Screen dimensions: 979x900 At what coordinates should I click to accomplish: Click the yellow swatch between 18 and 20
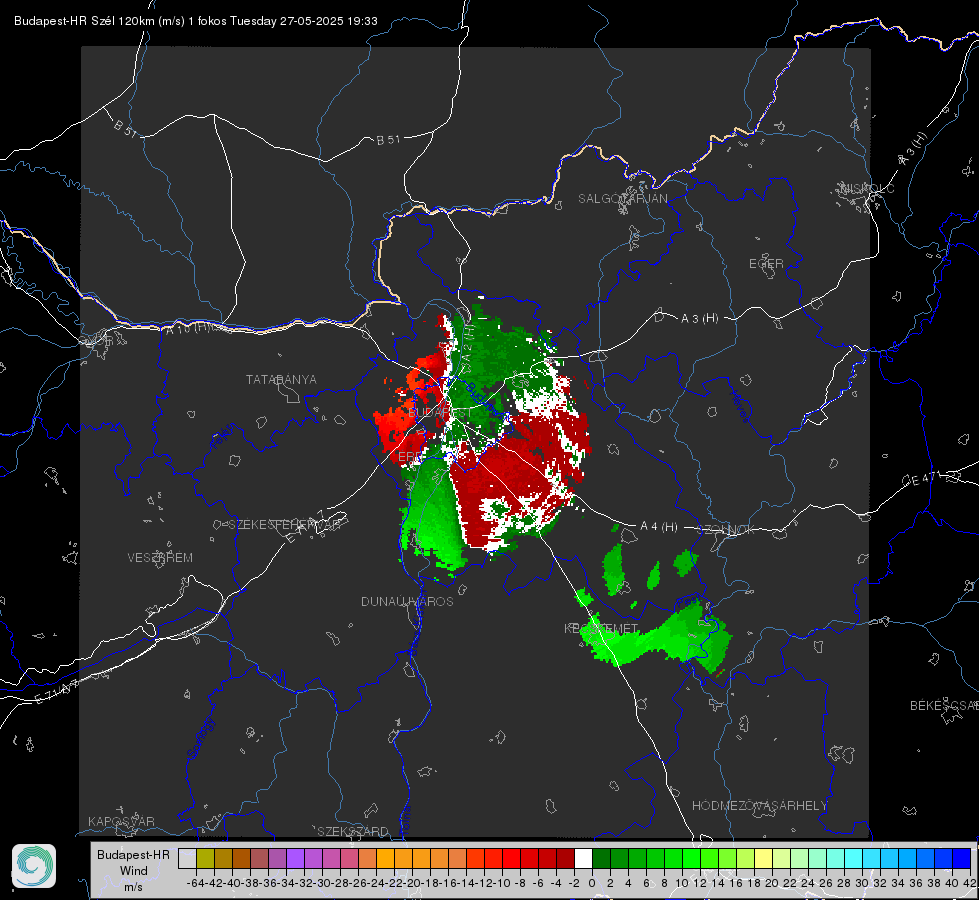coord(763,858)
